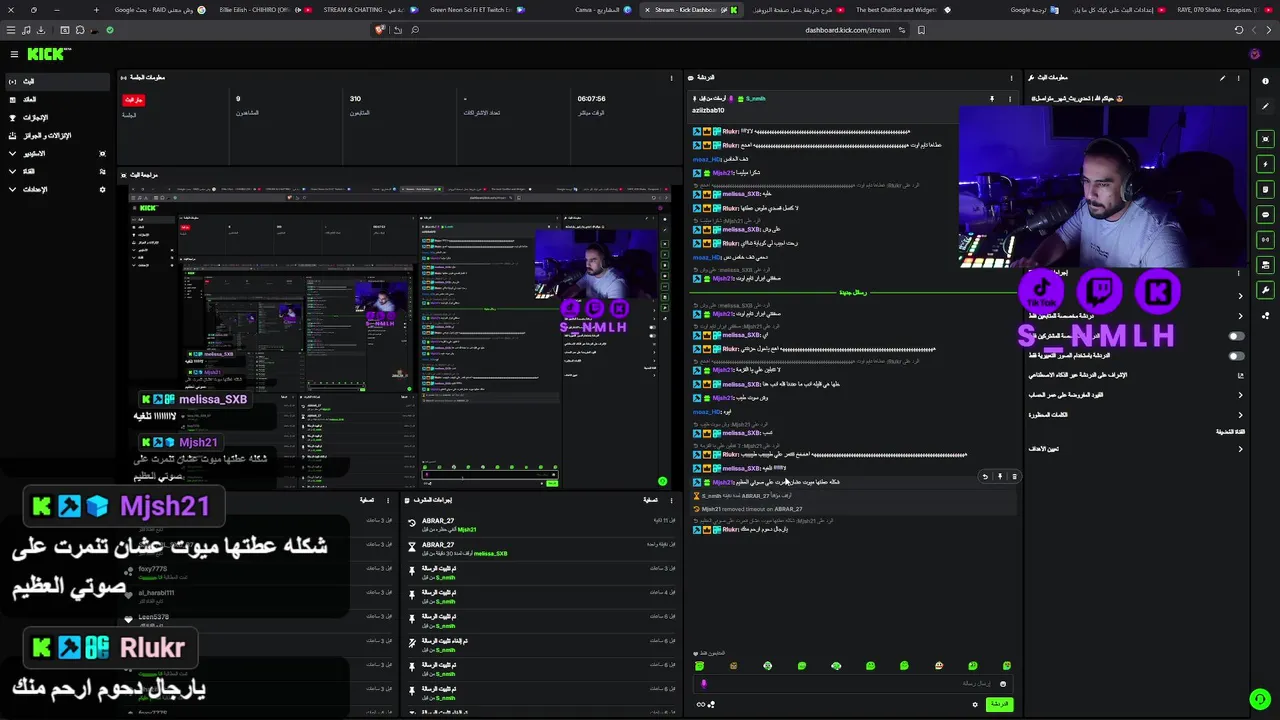Toggle the printer-like widget in right rail
The width and height of the screenshot is (1280, 720).
coord(1265,265)
